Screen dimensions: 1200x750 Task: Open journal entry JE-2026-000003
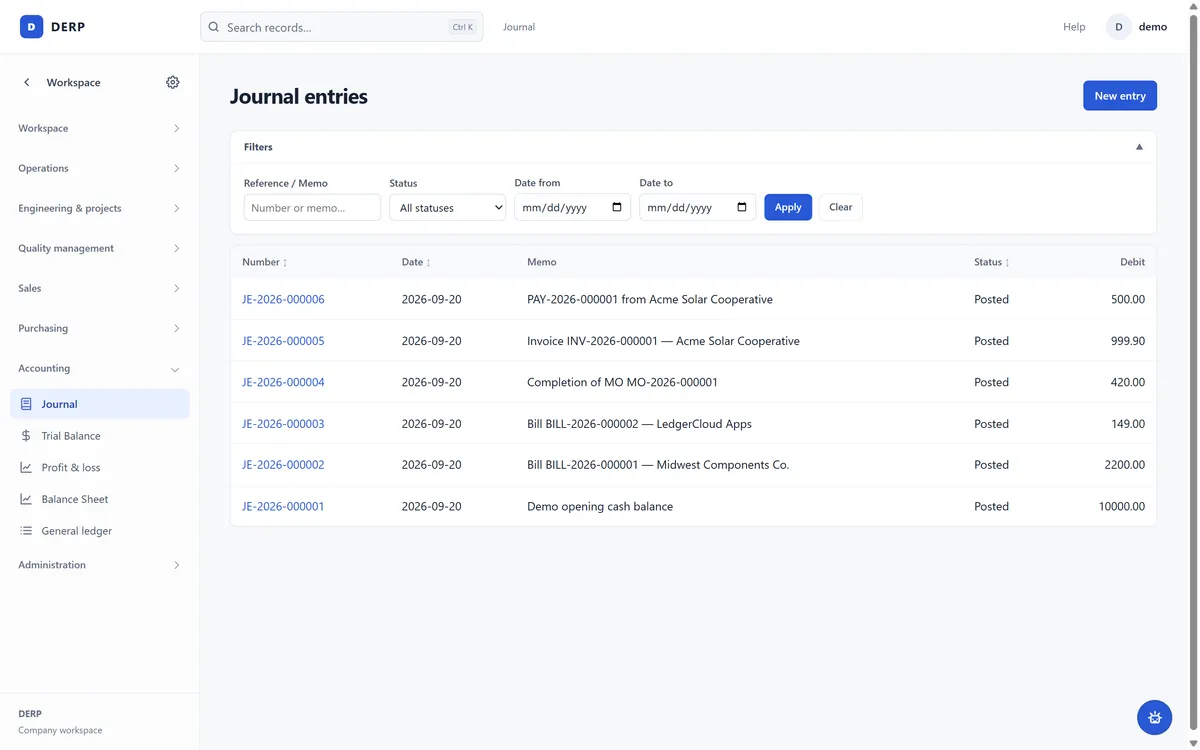[283, 424]
